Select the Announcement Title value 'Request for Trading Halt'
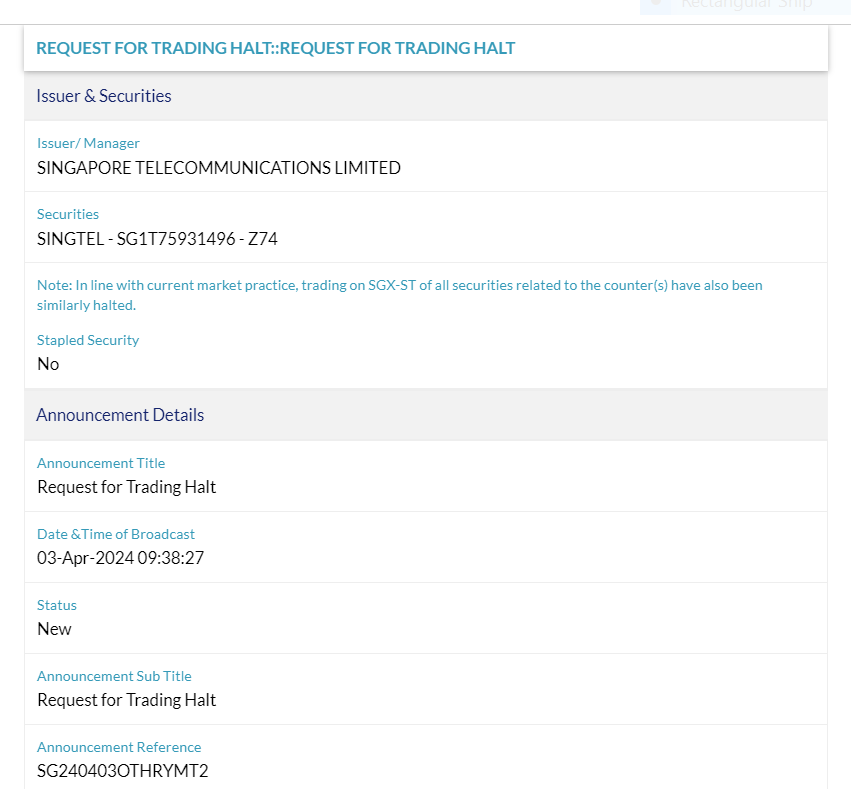This screenshot has width=851, height=789. click(x=126, y=487)
